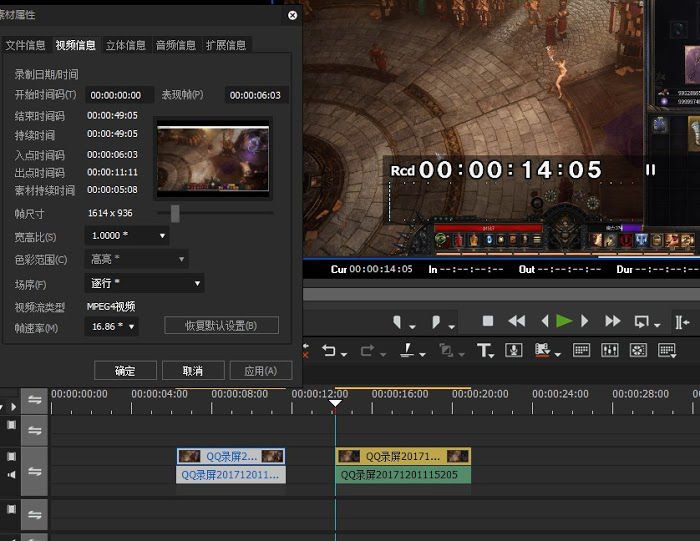This screenshot has height=541, width=700.
Task: Expand track headers with the right-pointing arrow
Action: coord(13,407)
